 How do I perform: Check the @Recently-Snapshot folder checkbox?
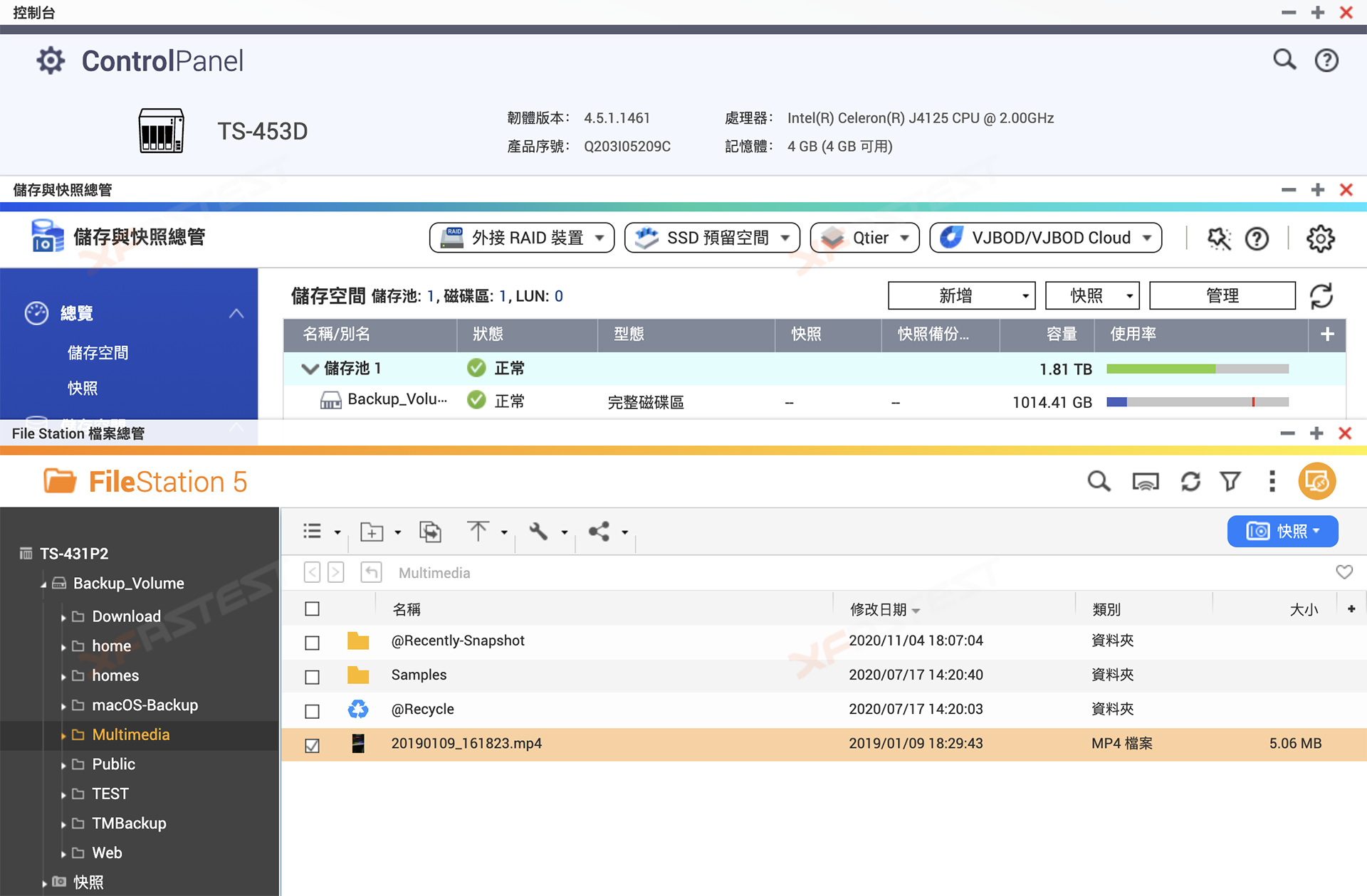(312, 643)
